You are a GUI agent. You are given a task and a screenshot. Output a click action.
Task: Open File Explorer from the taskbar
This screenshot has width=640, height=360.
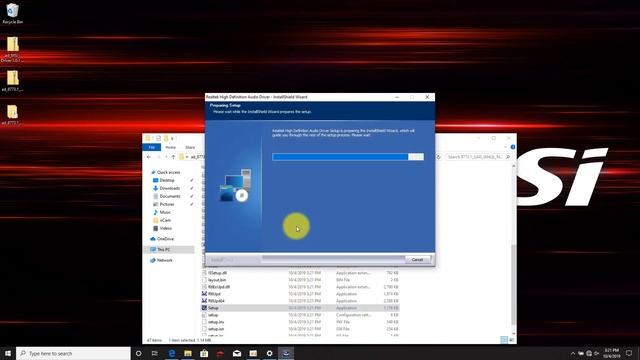tap(188, 353)
